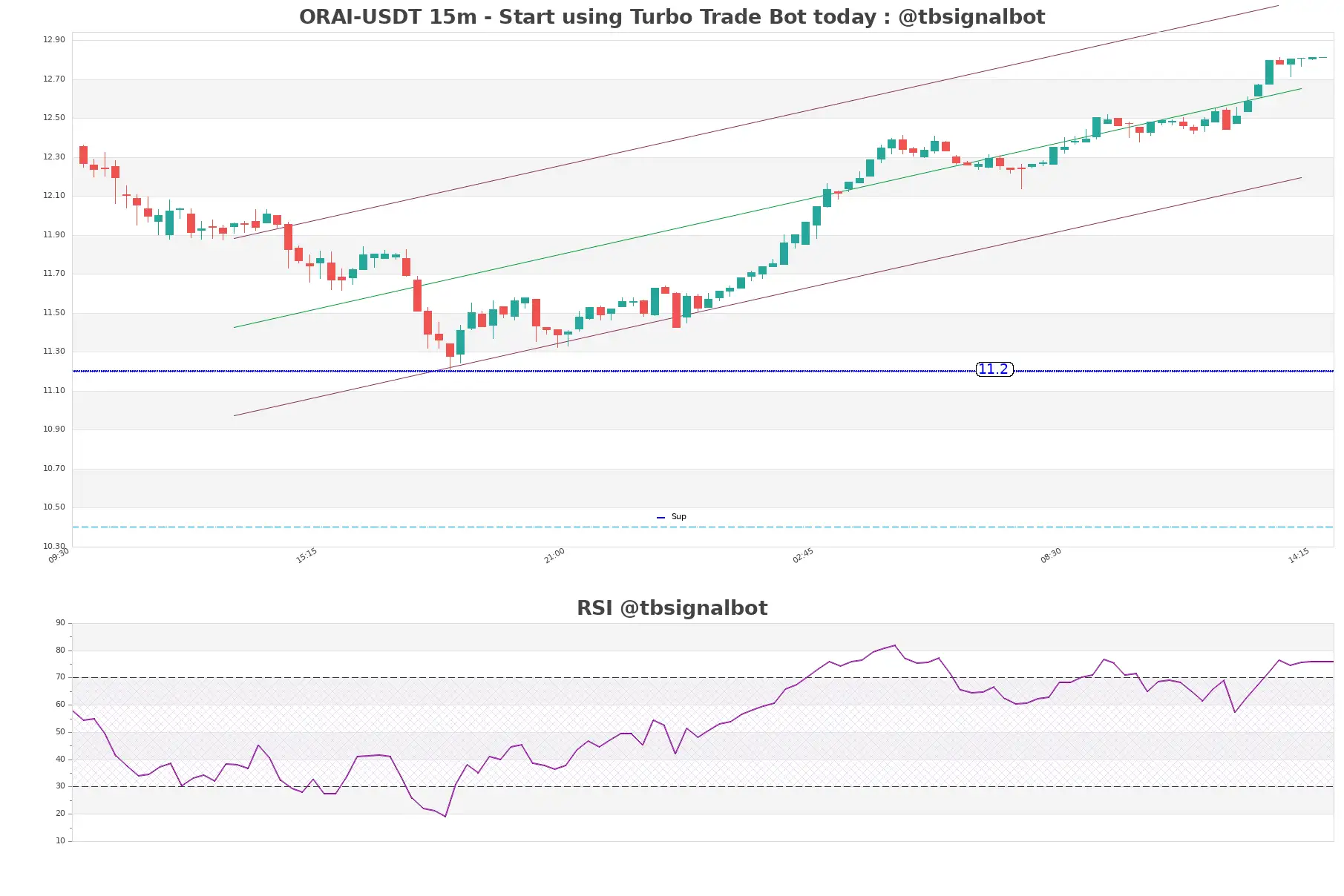Click the 12.50 price axis label

point(54,118)
